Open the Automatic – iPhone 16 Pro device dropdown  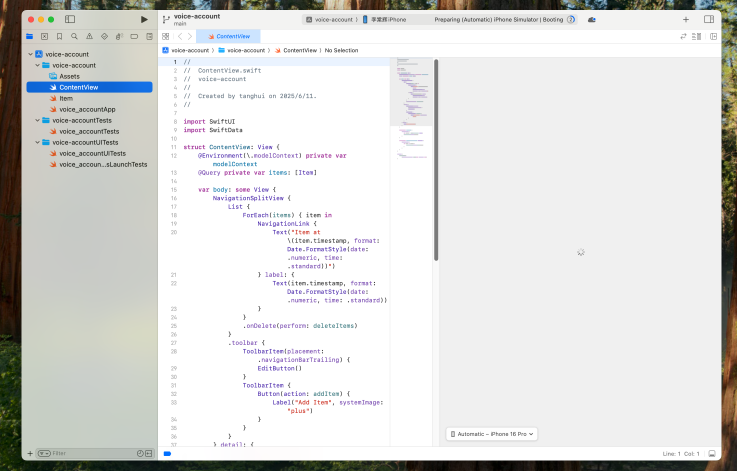(x=492, y=434)
